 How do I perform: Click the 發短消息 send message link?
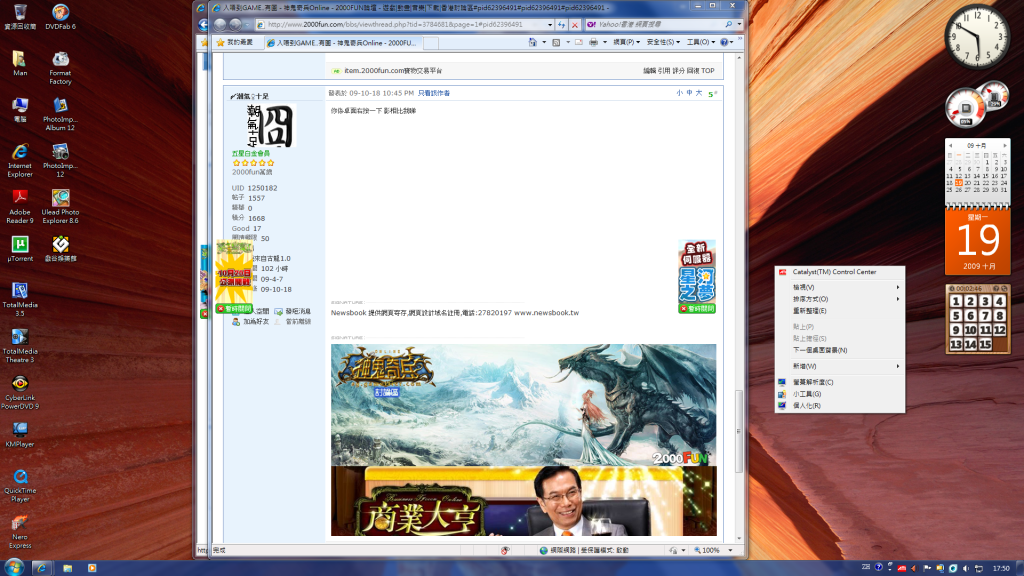pyautogui.click(x=298, y=312)
